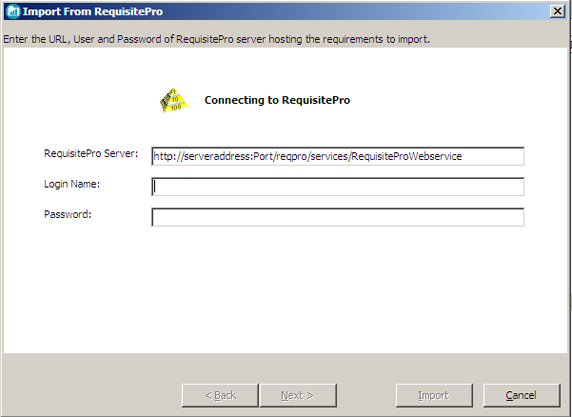Focus the Login Name input field
This screenshot has height=417, width=572.
338,186
